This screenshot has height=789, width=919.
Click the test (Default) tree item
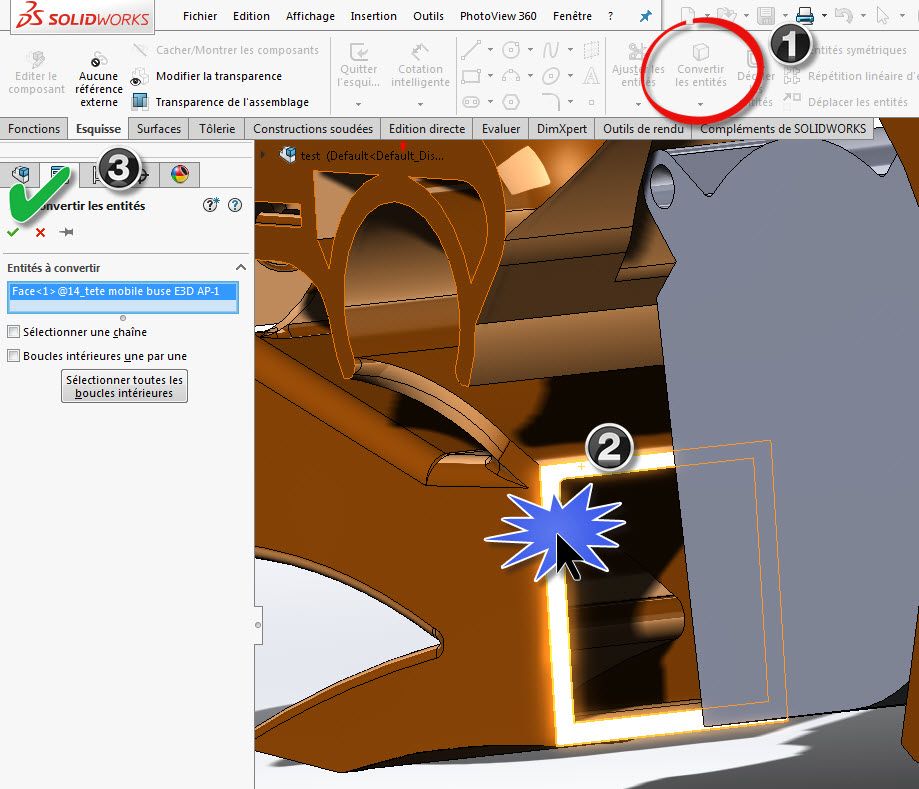tap(362, 155)
